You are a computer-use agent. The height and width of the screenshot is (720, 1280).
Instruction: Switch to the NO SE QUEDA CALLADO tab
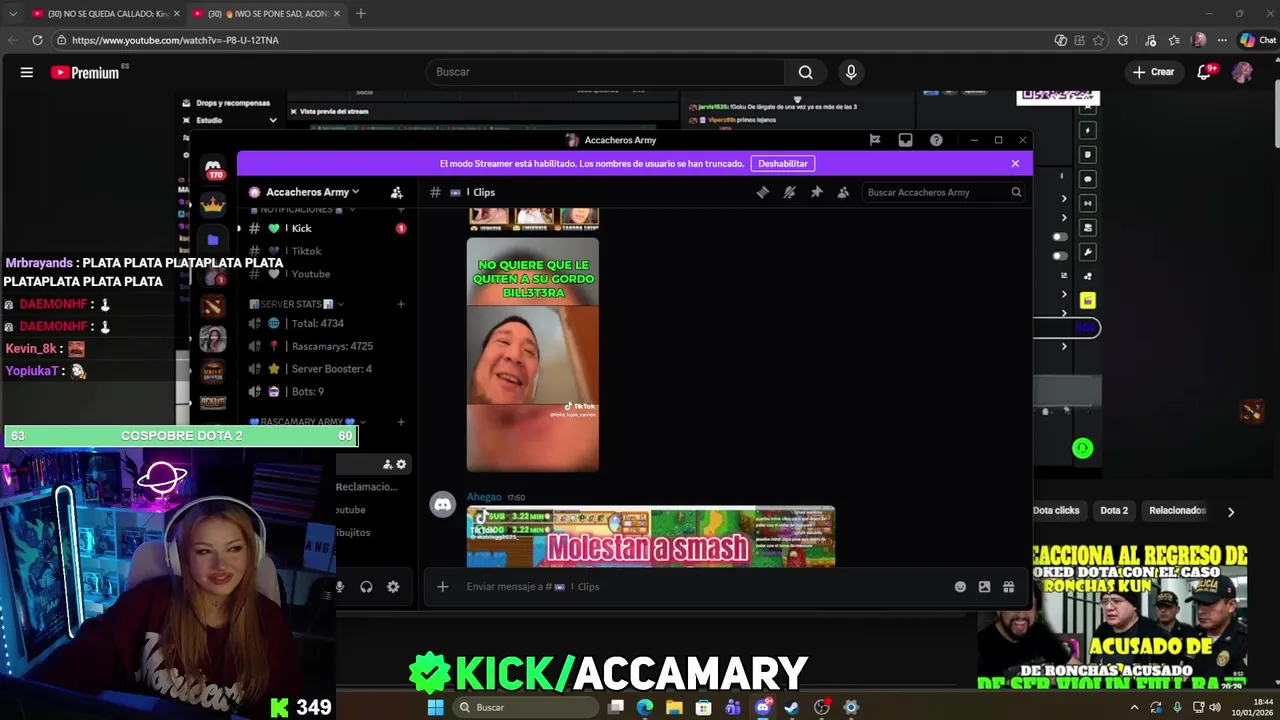[105, 14]
